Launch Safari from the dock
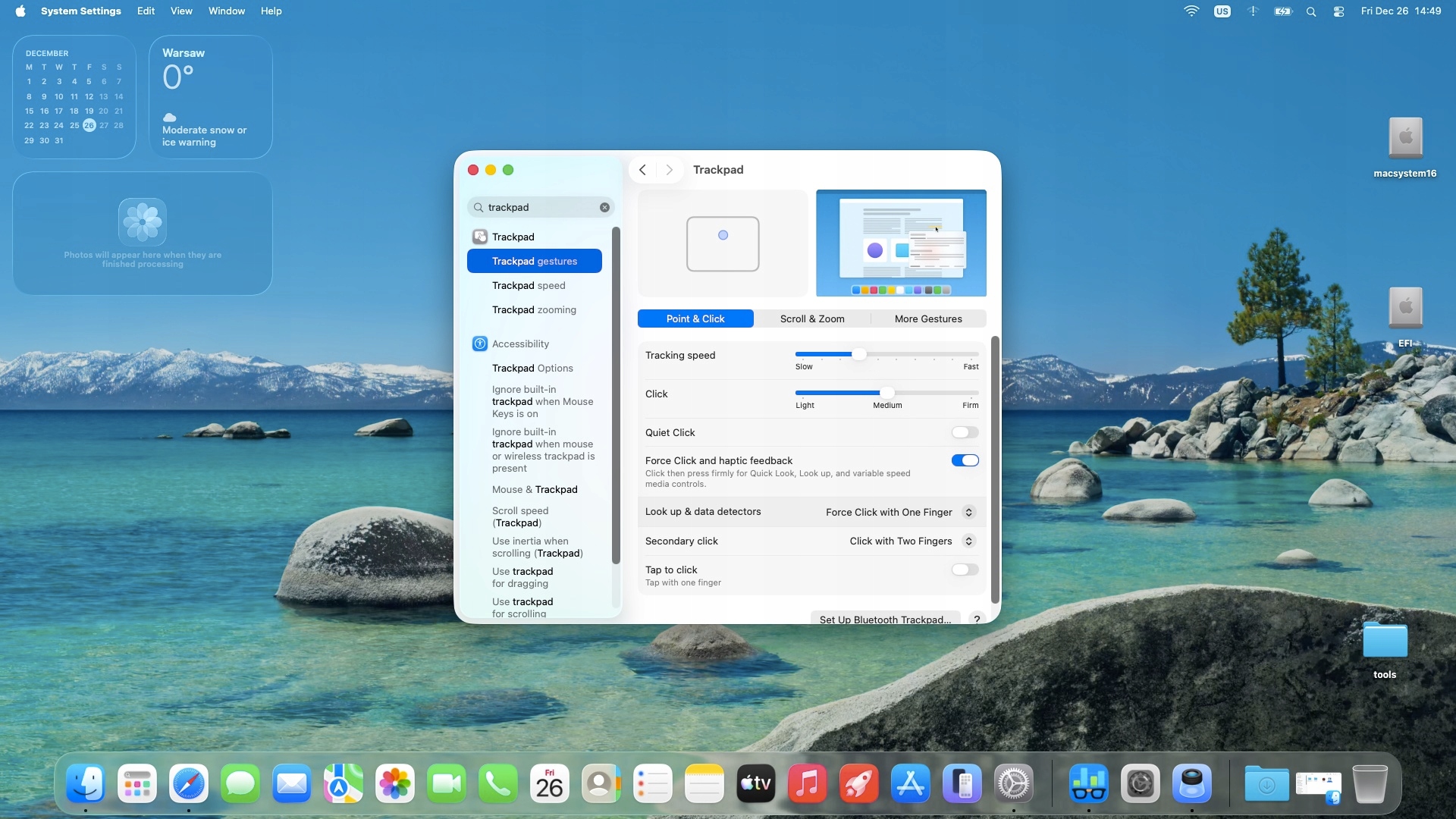 (x=189, y=784)
